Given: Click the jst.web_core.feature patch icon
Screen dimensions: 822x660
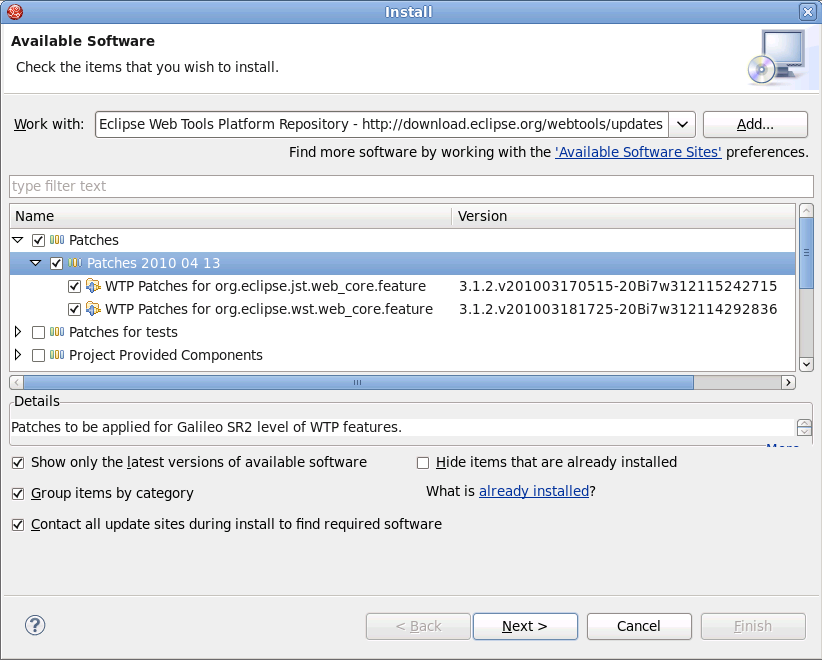Looking at the screenshot, I should tap(93, 286).
